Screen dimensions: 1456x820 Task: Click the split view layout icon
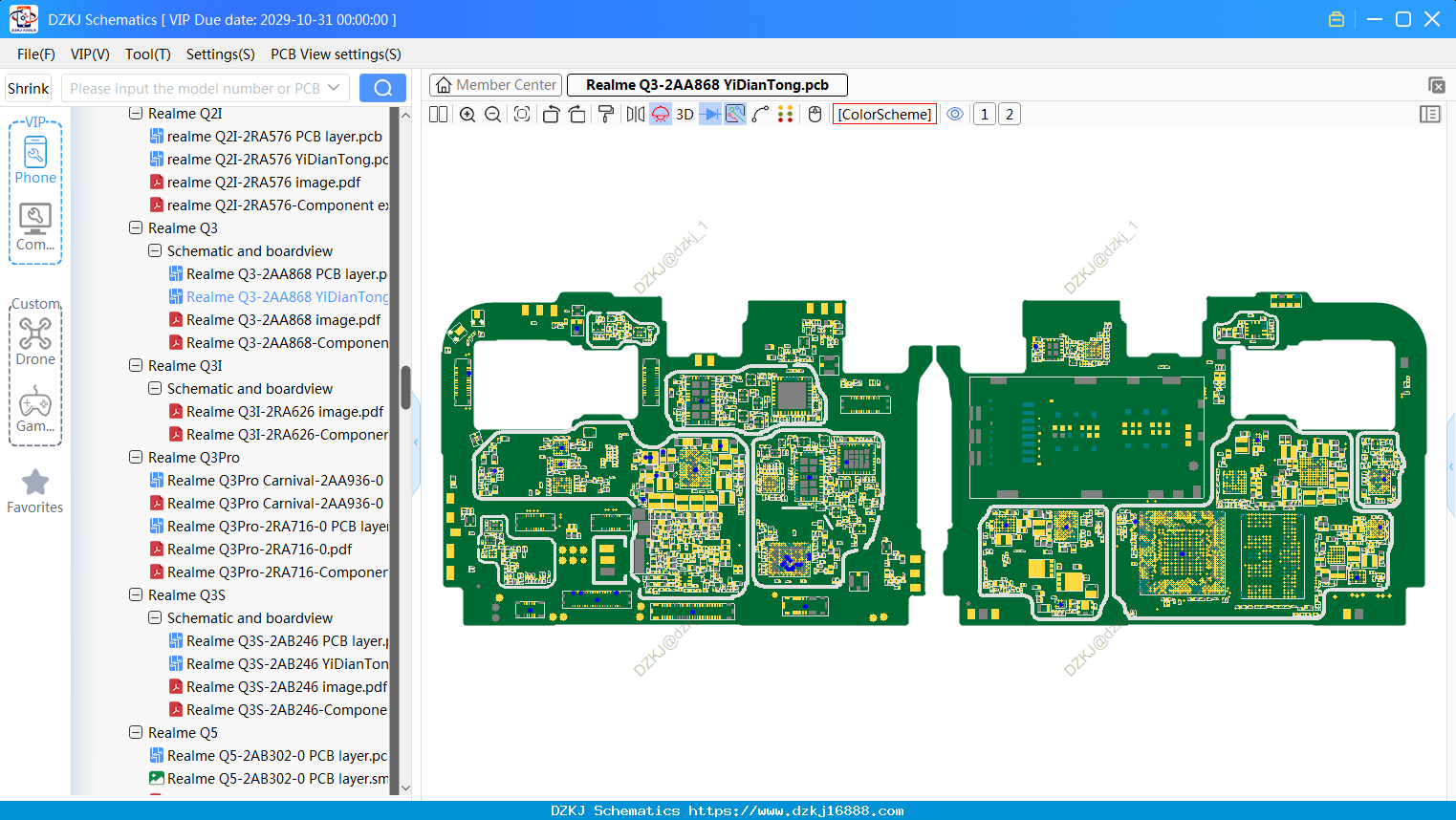click(x=438, y=115)
